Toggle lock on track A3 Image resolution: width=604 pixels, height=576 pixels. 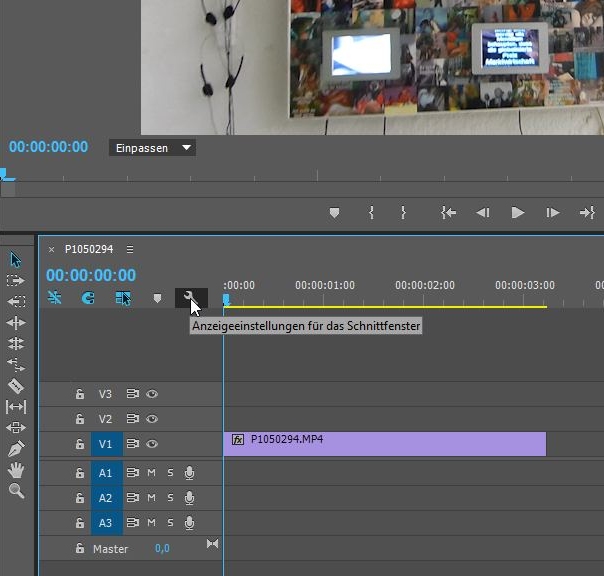(x=80, y=523)
